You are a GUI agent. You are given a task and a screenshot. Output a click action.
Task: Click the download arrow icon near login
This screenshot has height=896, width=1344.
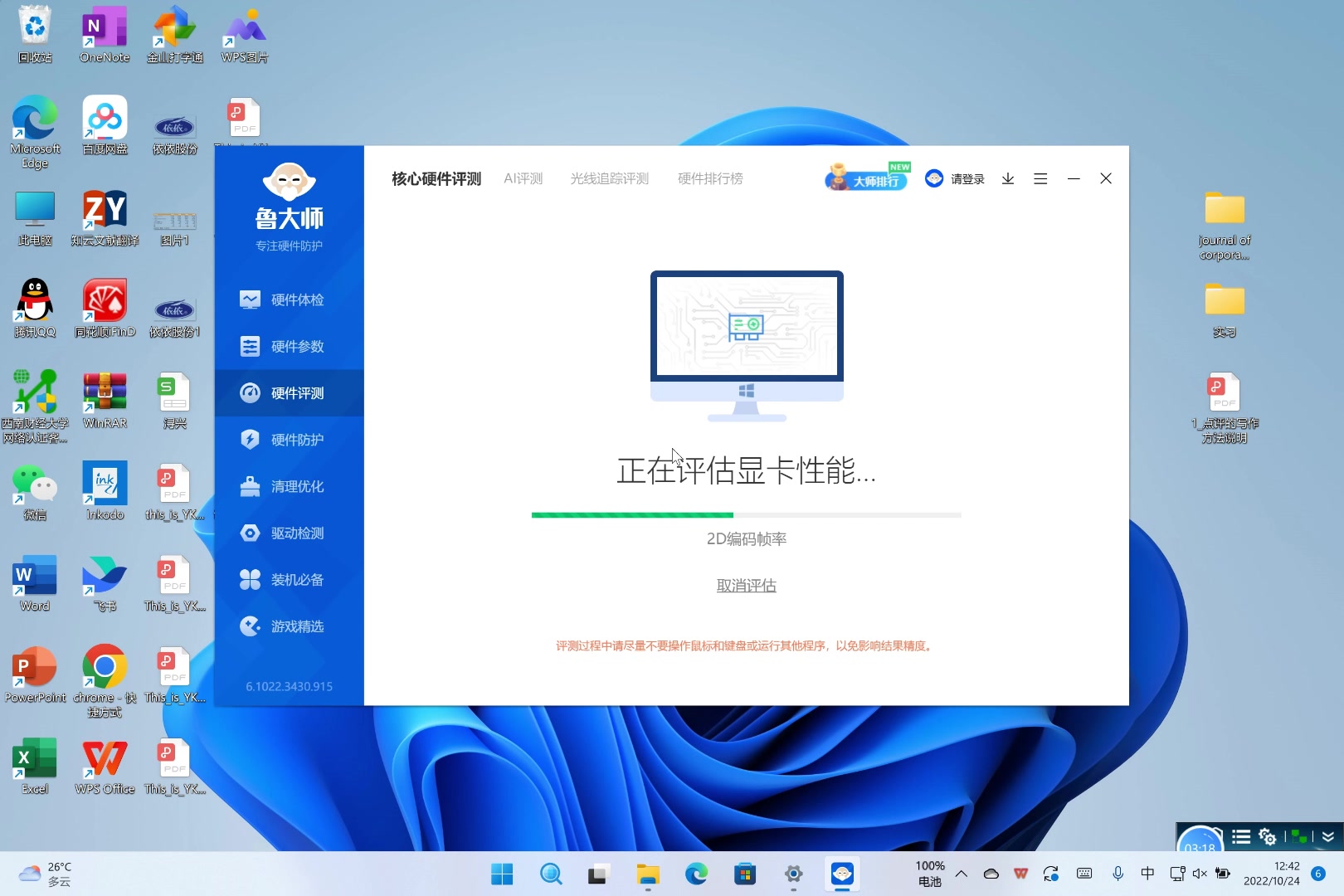tap(1008, 178)
